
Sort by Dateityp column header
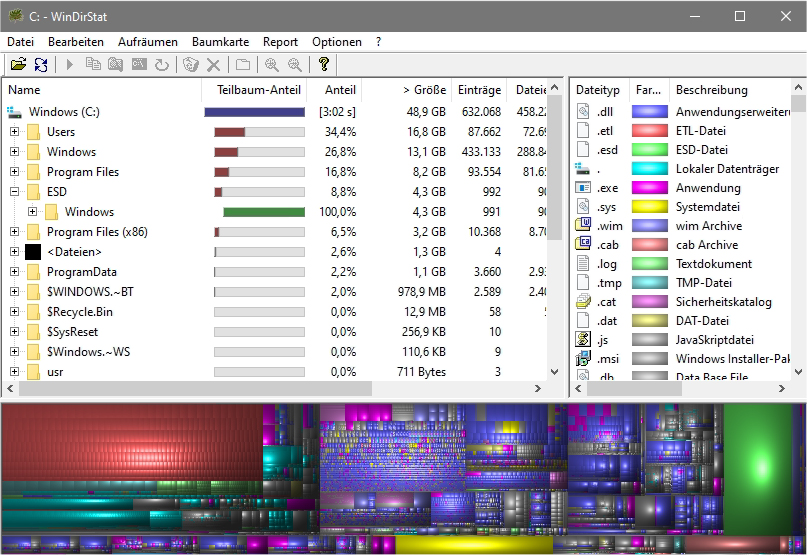pos(600,90)
